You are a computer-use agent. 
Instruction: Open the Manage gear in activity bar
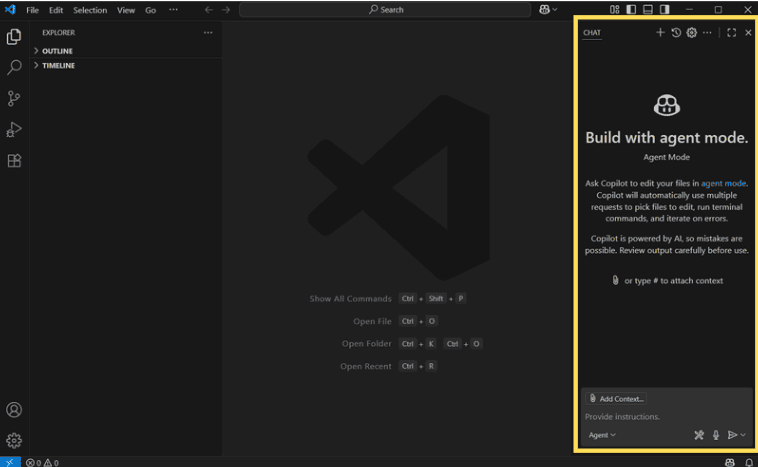[x=14, y=440]
